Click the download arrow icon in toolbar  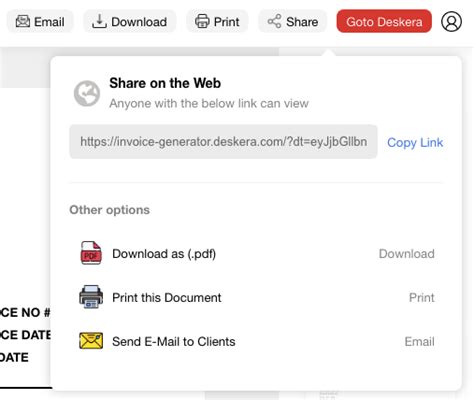click(99, 22)
